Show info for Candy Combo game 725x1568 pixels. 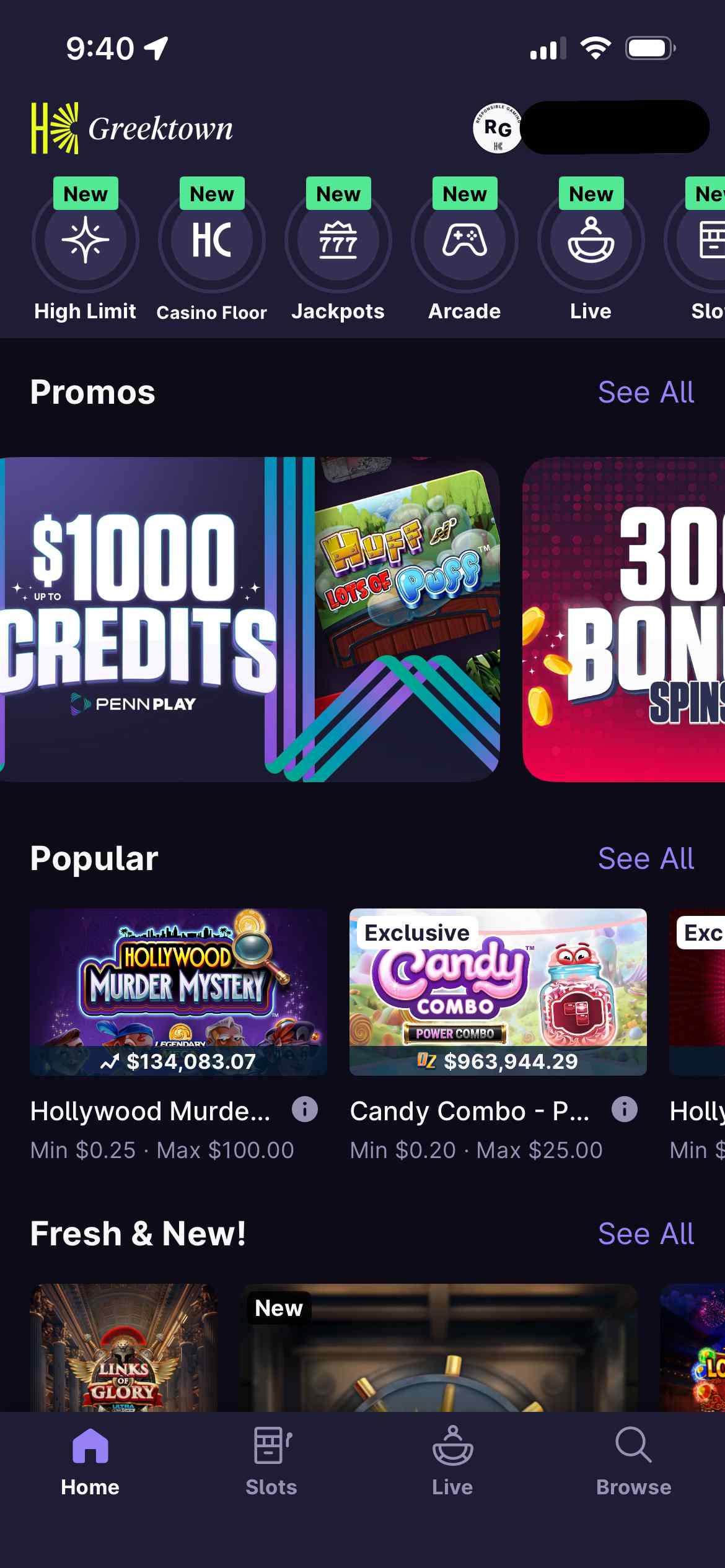[625, 1109]
